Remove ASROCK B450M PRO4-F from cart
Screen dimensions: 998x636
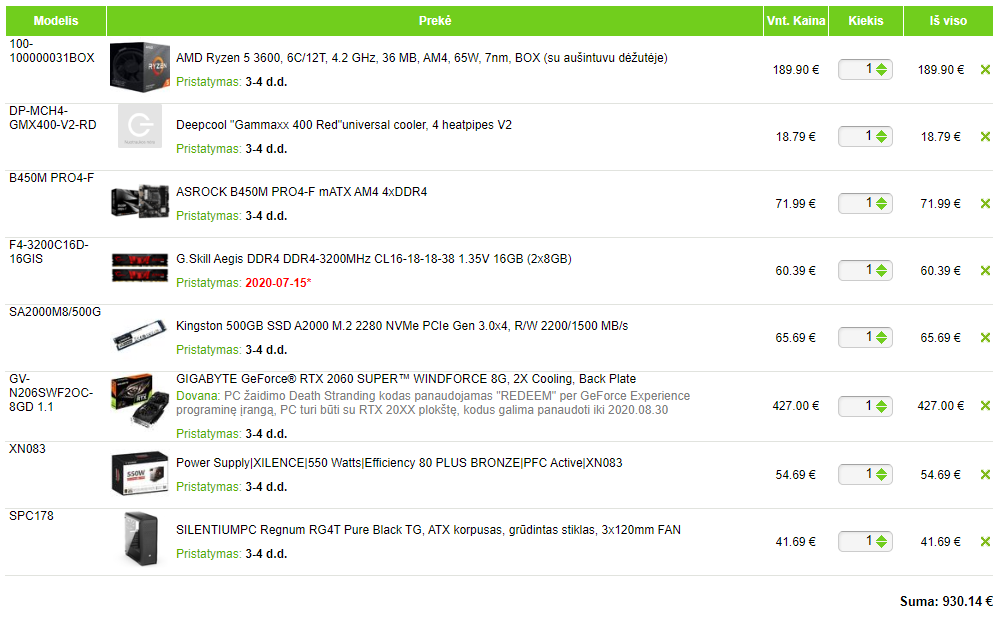point(985,204)
